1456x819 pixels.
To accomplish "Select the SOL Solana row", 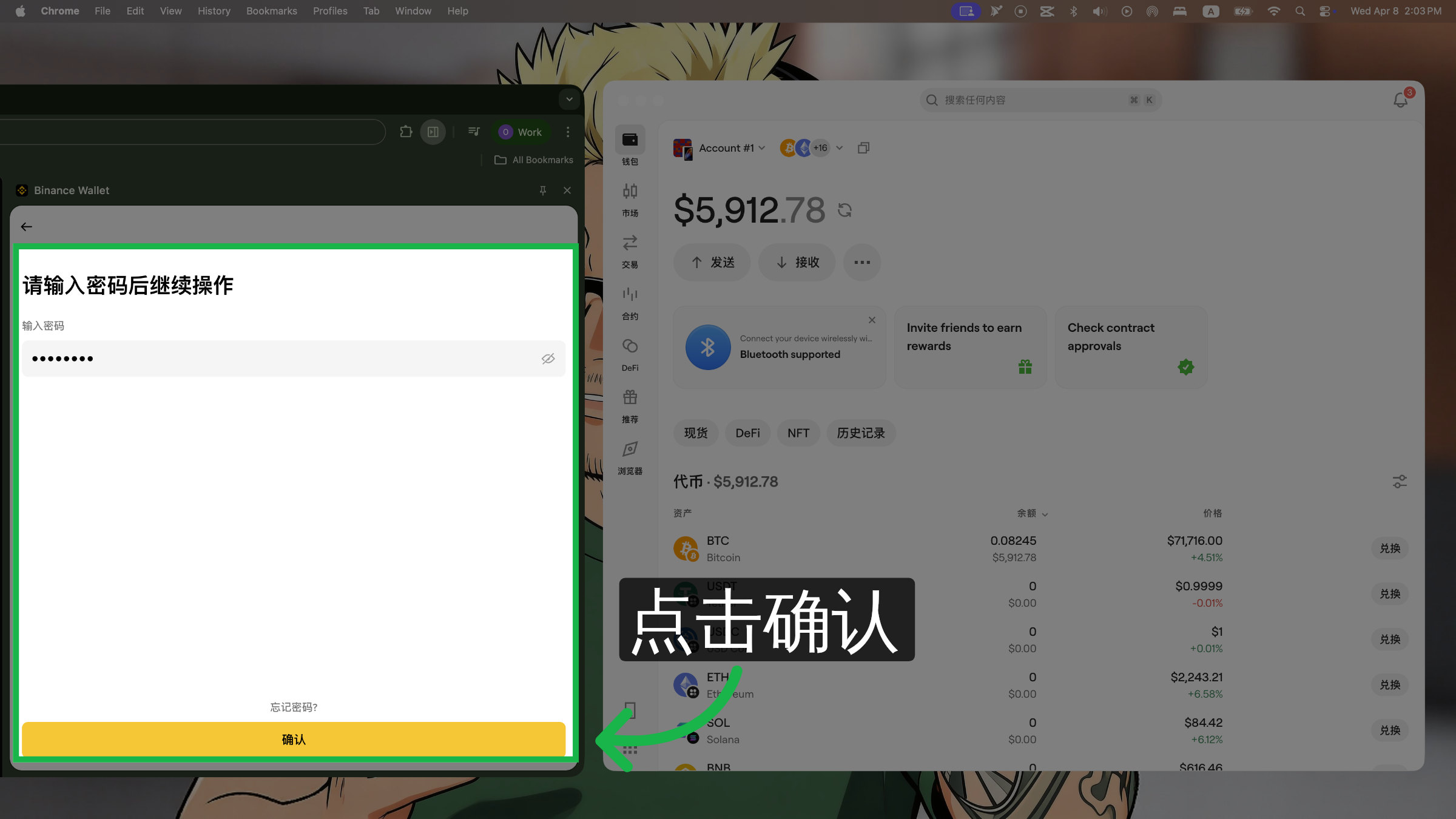I will pos(1040,730).
